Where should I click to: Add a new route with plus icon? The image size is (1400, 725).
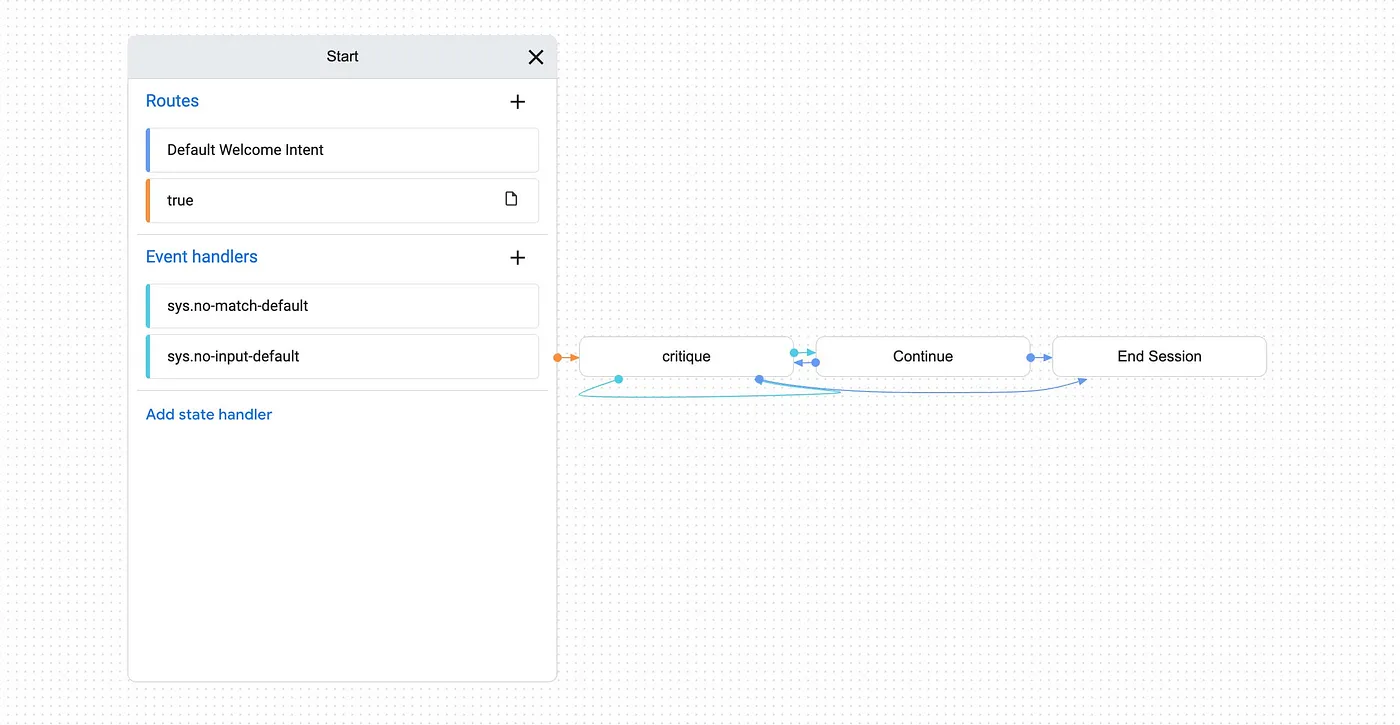click(517, 101)
